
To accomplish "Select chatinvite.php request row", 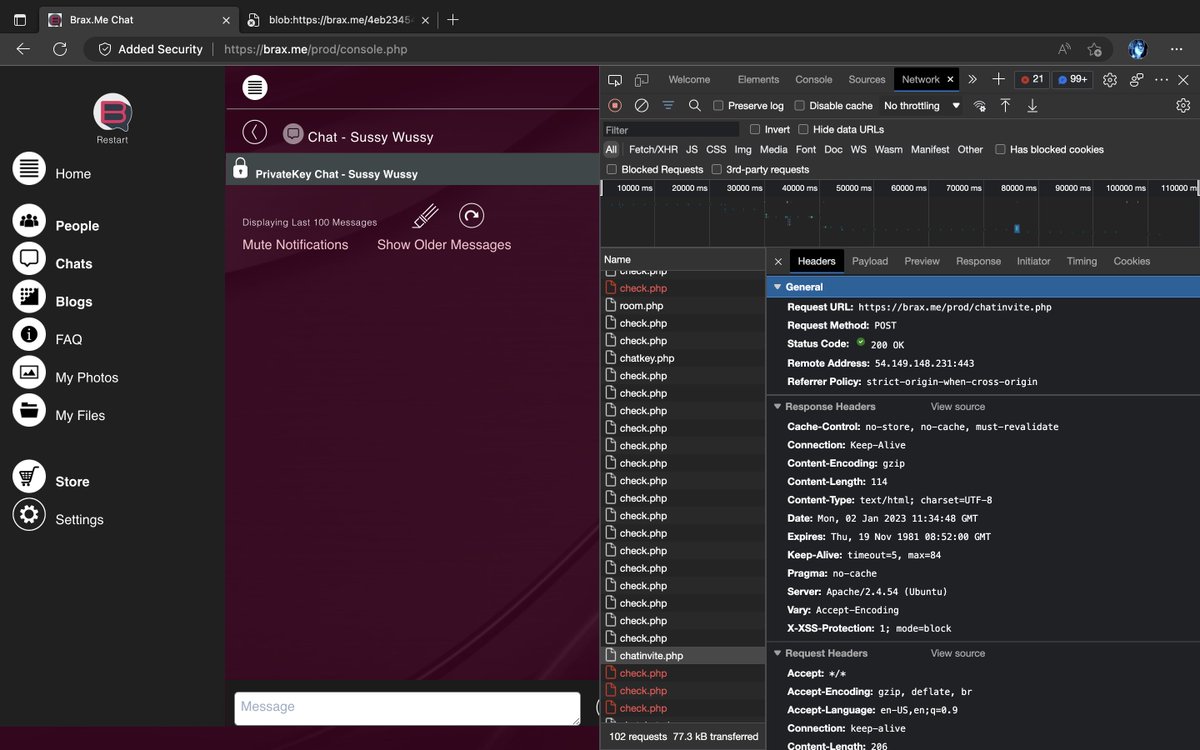I will 683,656.
